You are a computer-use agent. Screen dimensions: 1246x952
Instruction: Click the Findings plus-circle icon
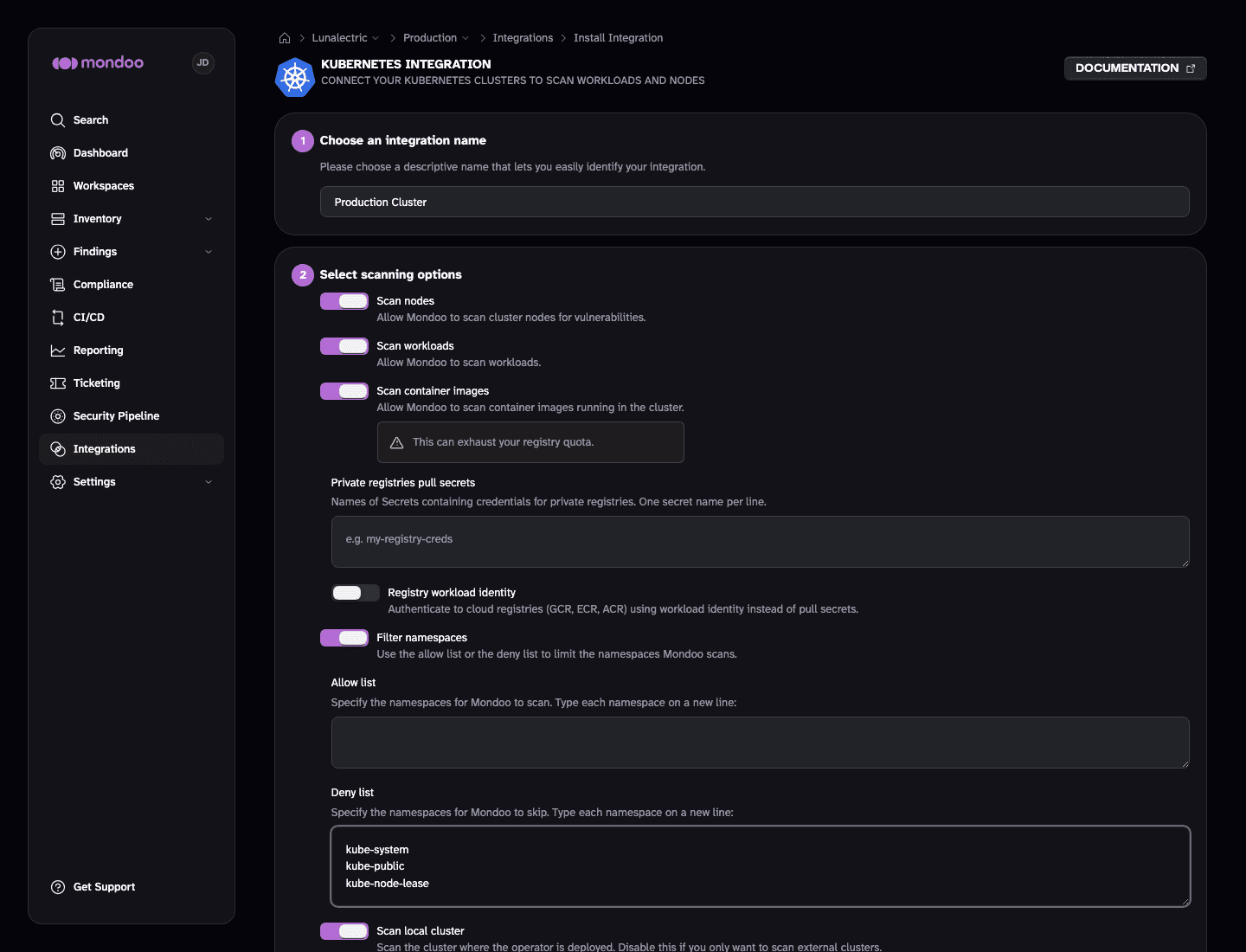coord(58,252)
